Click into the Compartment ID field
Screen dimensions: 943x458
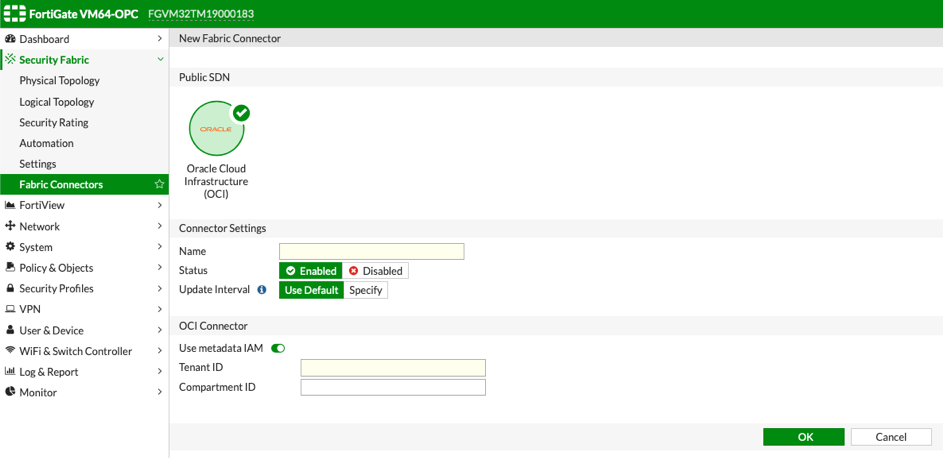[x=393, y=388]
